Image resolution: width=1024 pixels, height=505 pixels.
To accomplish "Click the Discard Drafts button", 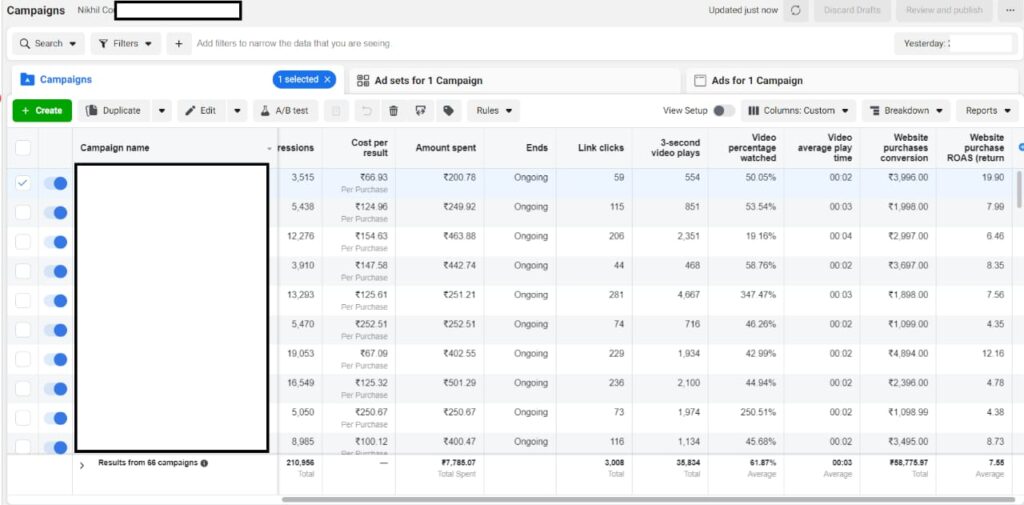I will (x=852, y=10).
